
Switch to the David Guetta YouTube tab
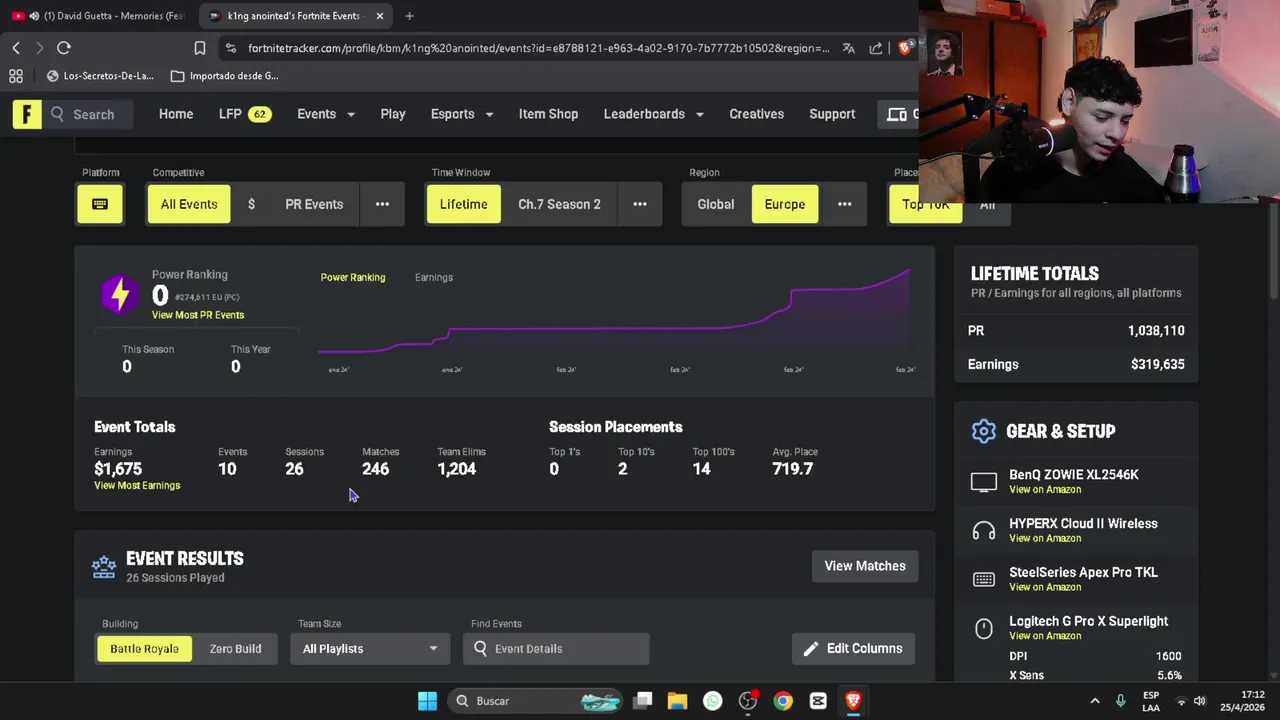point(100,16)
